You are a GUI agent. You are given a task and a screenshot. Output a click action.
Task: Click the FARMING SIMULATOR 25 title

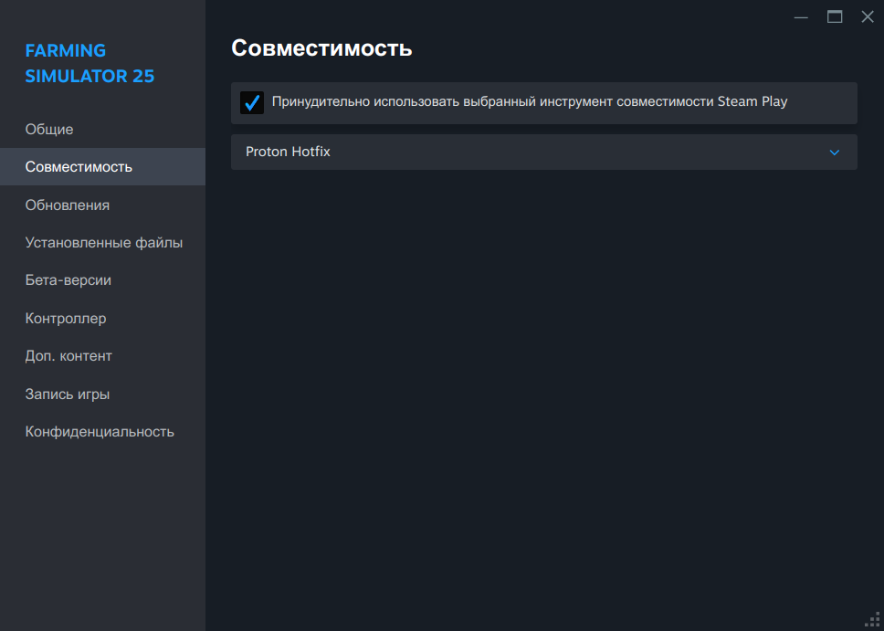click(90, 63)
